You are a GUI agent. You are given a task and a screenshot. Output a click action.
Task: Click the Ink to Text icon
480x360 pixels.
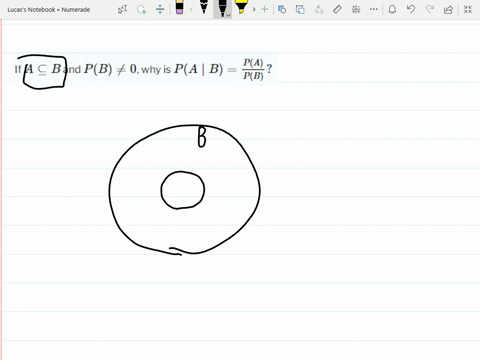point(319,9)
